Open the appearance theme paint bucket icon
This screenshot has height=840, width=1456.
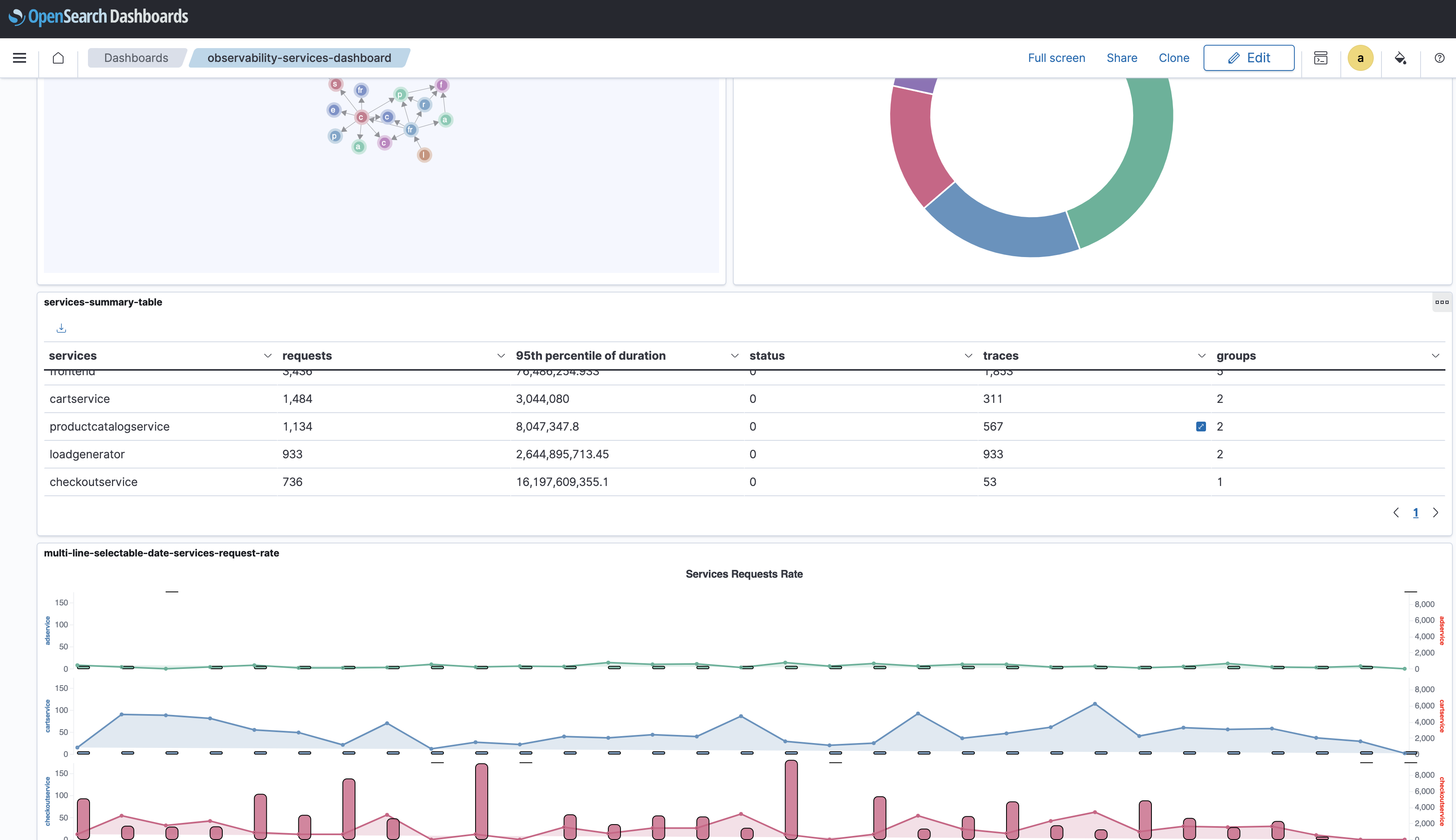coord(1400,58)
